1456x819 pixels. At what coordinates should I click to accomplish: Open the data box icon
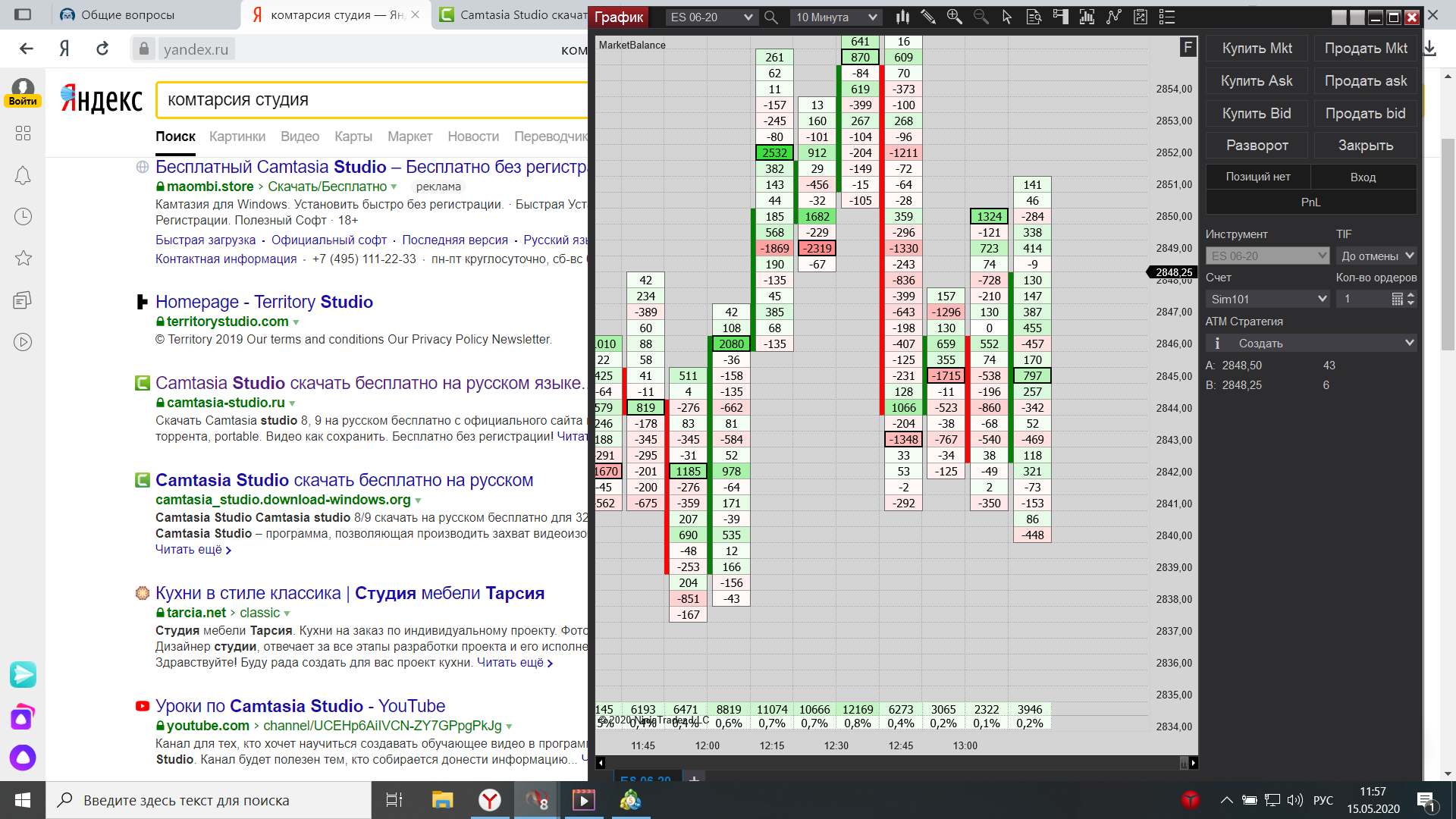point(1034,17)
